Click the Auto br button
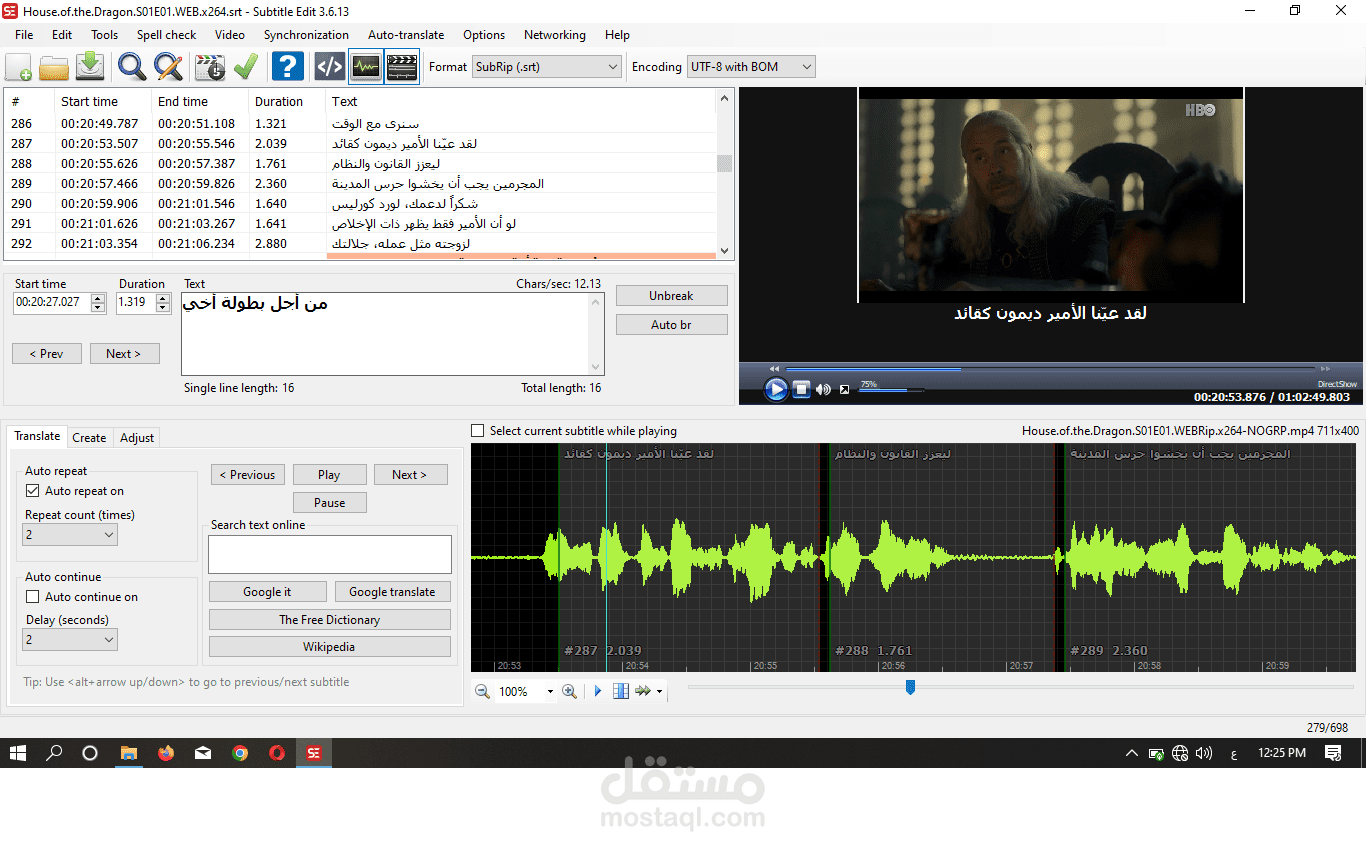 [671, 325]
